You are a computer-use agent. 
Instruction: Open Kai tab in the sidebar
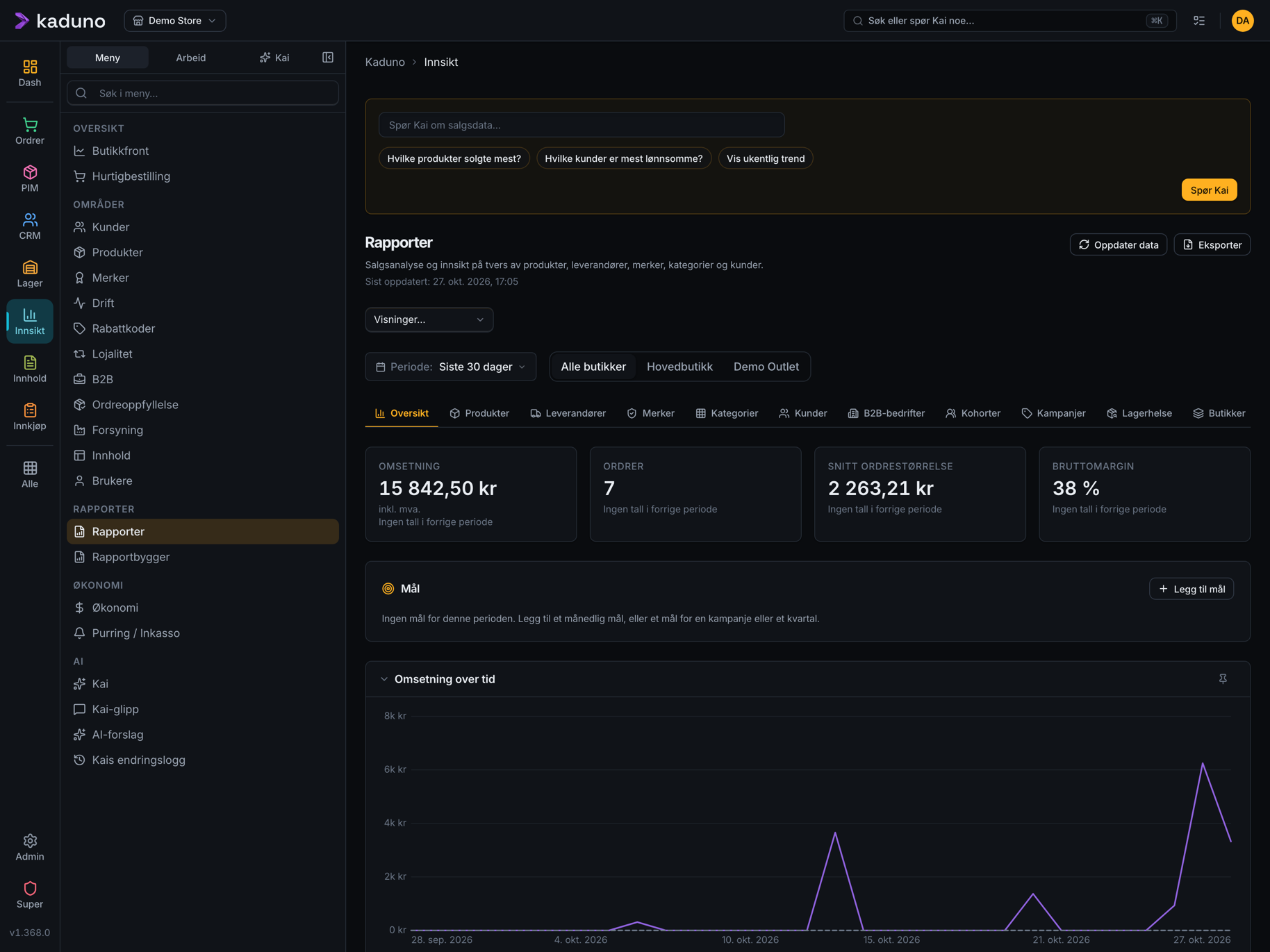pyautogui.click(x=274, y=58)
